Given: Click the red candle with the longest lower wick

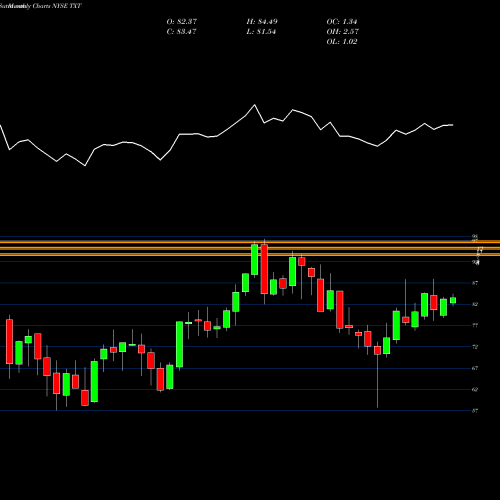Looking at the screenshot, I should point(378,350).
